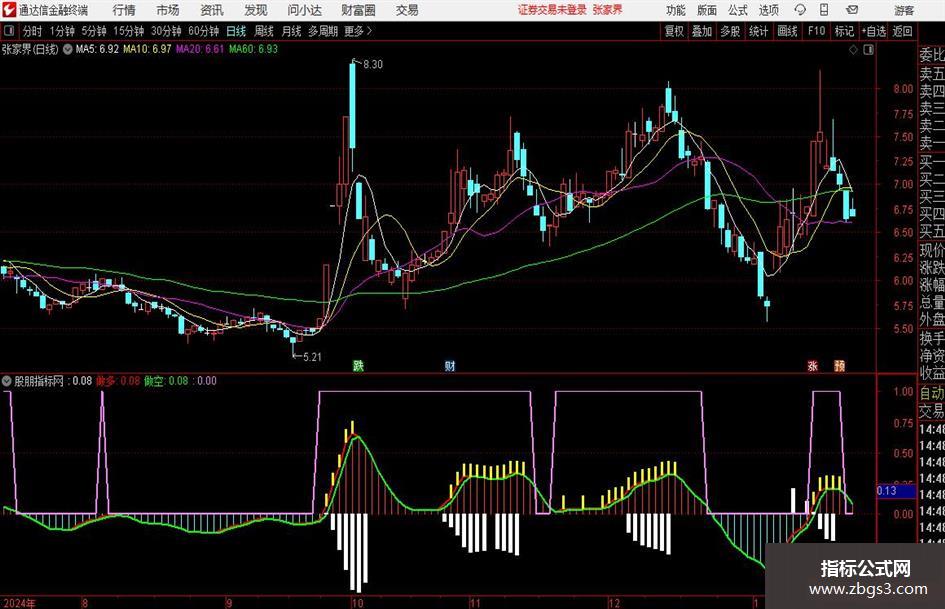
Task: Click the MA5: 6.92 indicator label
Action: [97, 49]
